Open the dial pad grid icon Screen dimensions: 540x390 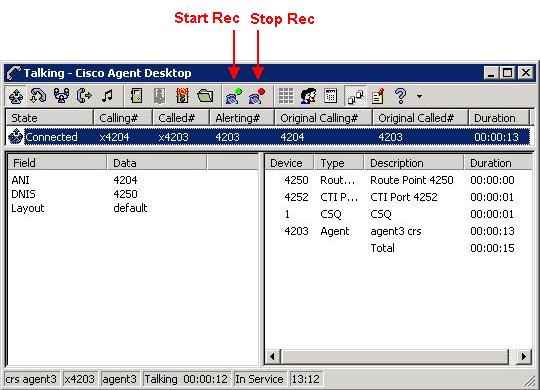click(x=286, y=96)
